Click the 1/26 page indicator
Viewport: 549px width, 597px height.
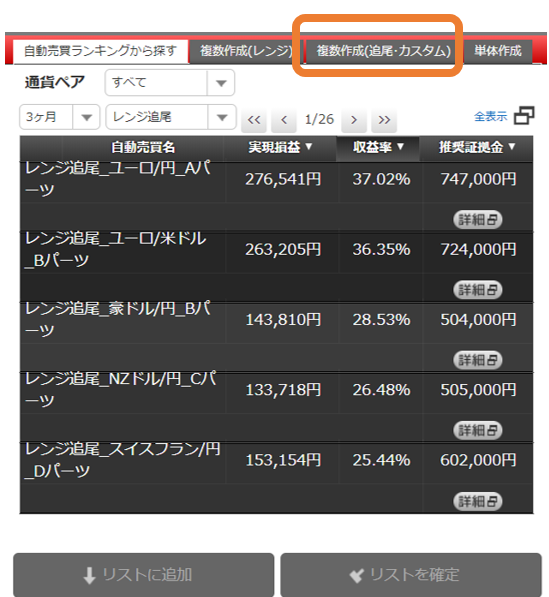pos(319,120)
